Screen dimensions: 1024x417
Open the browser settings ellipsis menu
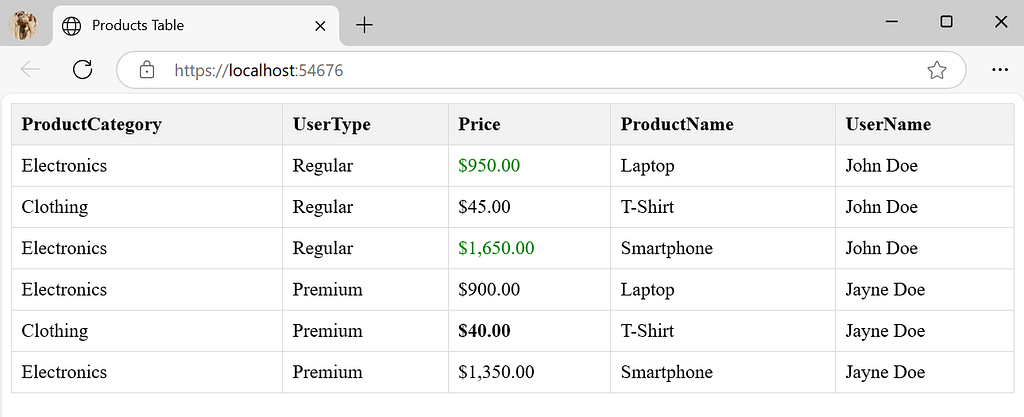pos(1000,70)
